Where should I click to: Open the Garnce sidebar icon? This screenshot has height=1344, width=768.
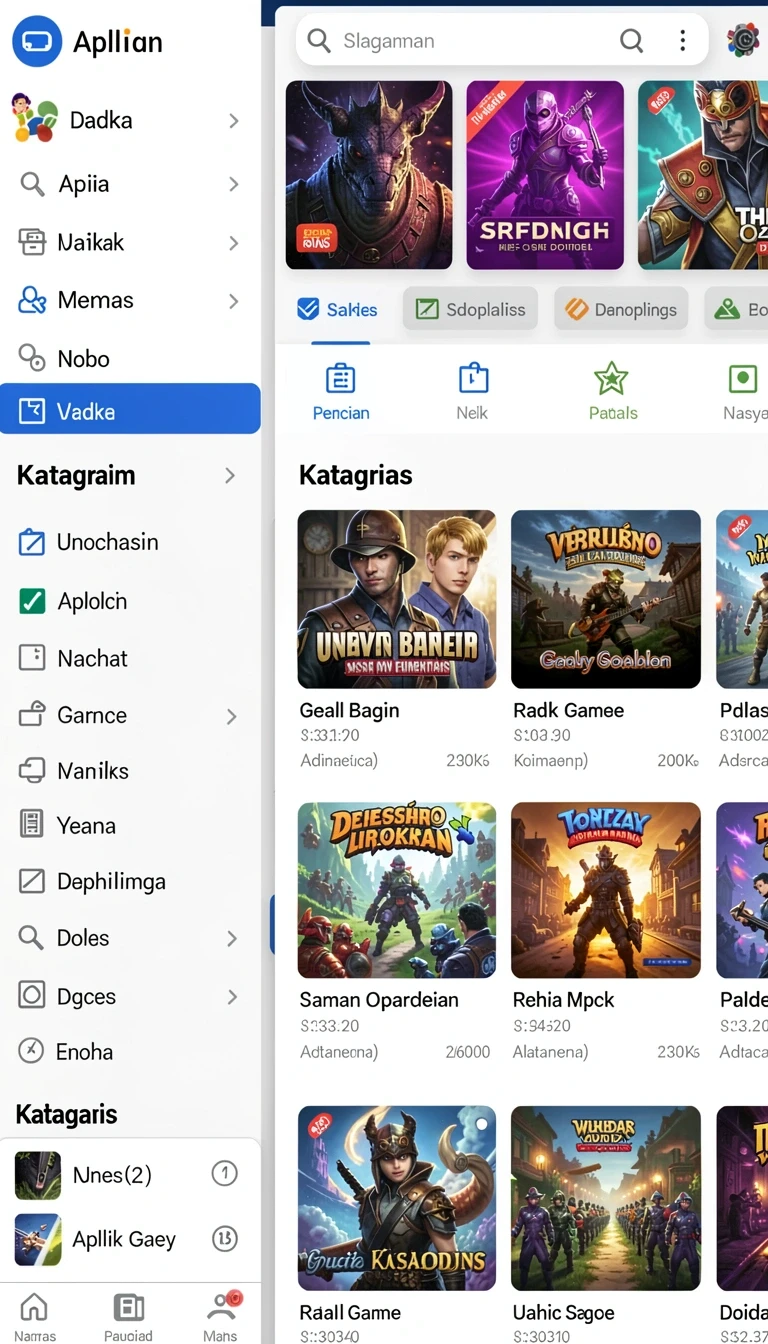(32, 715)
